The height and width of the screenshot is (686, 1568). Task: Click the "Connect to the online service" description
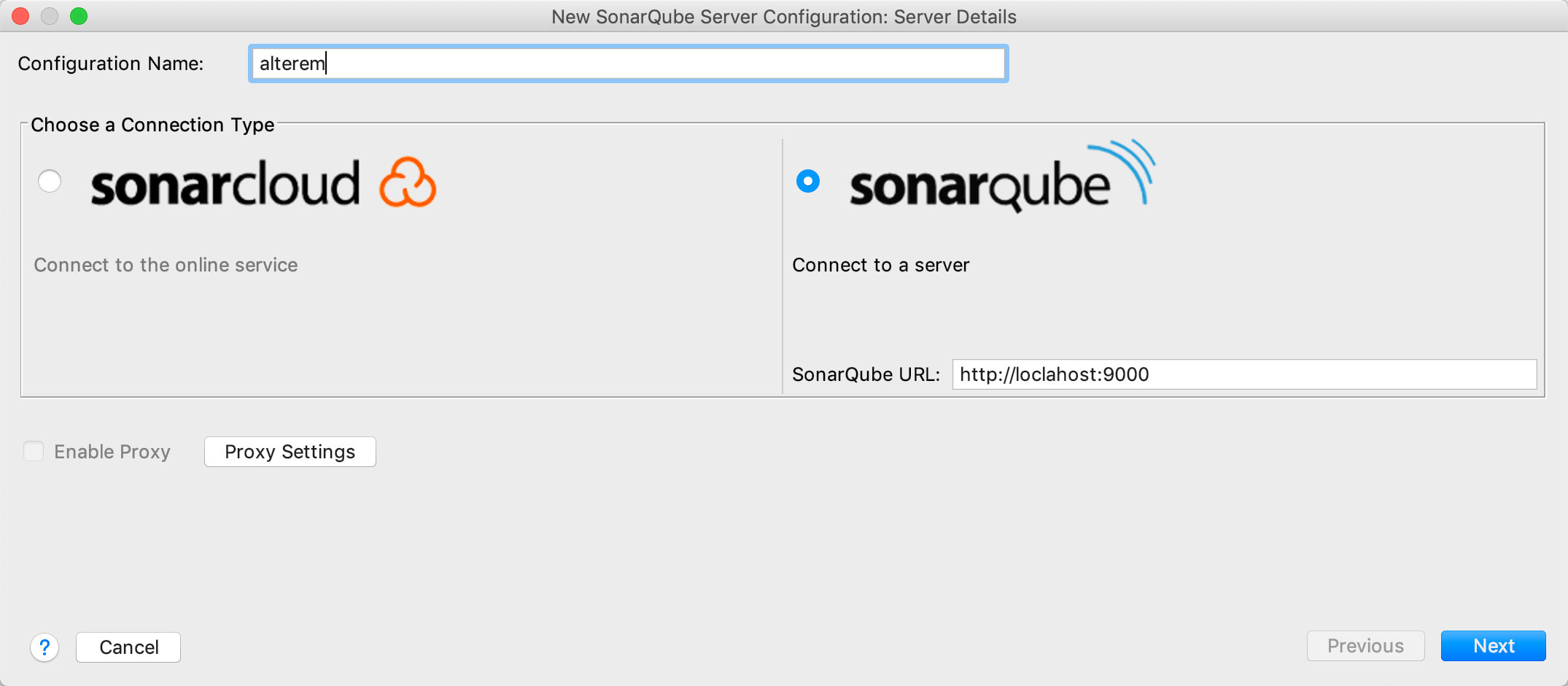[x=166, y=265]
